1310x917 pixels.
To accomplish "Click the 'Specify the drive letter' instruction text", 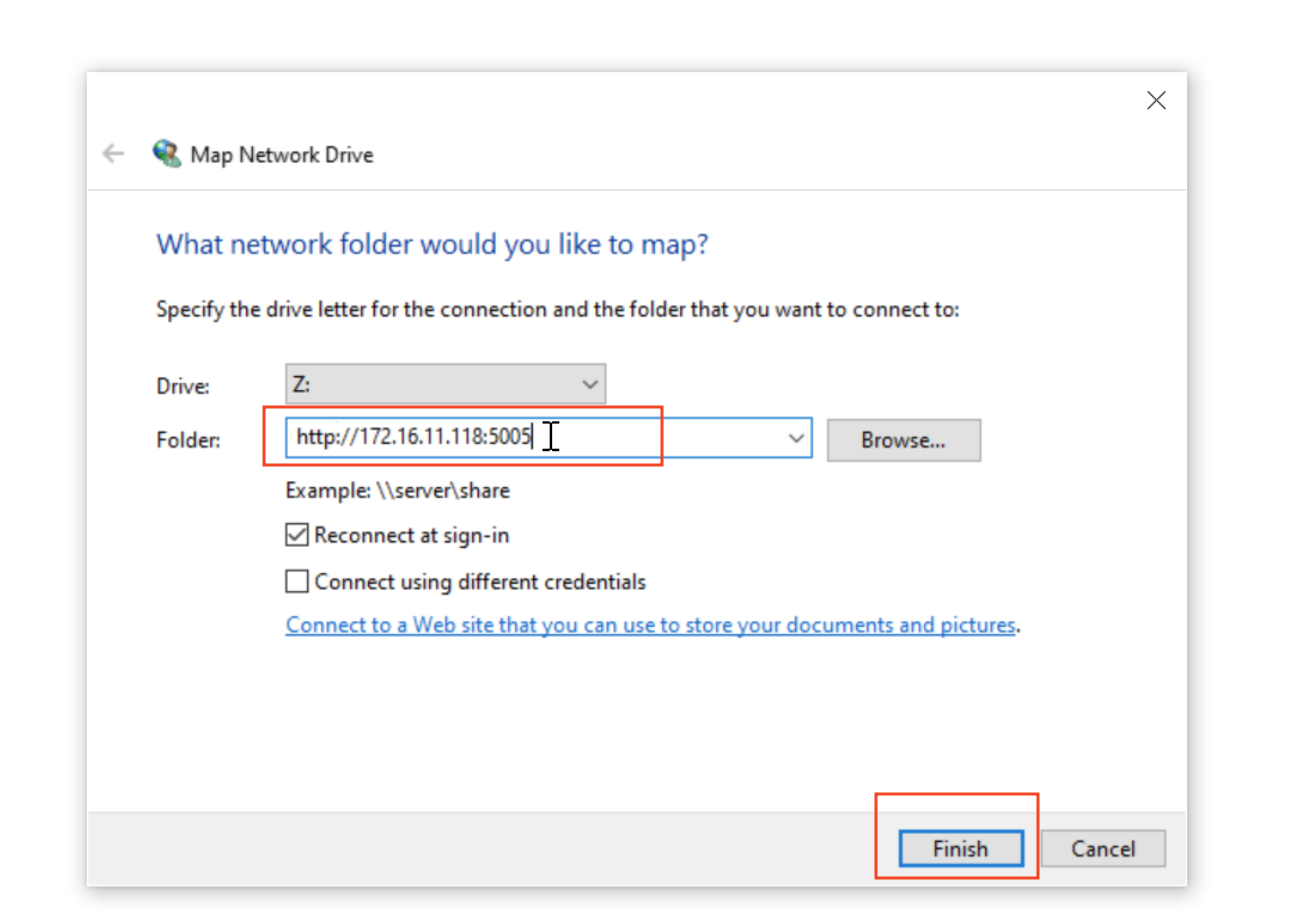I will [557, 309].
